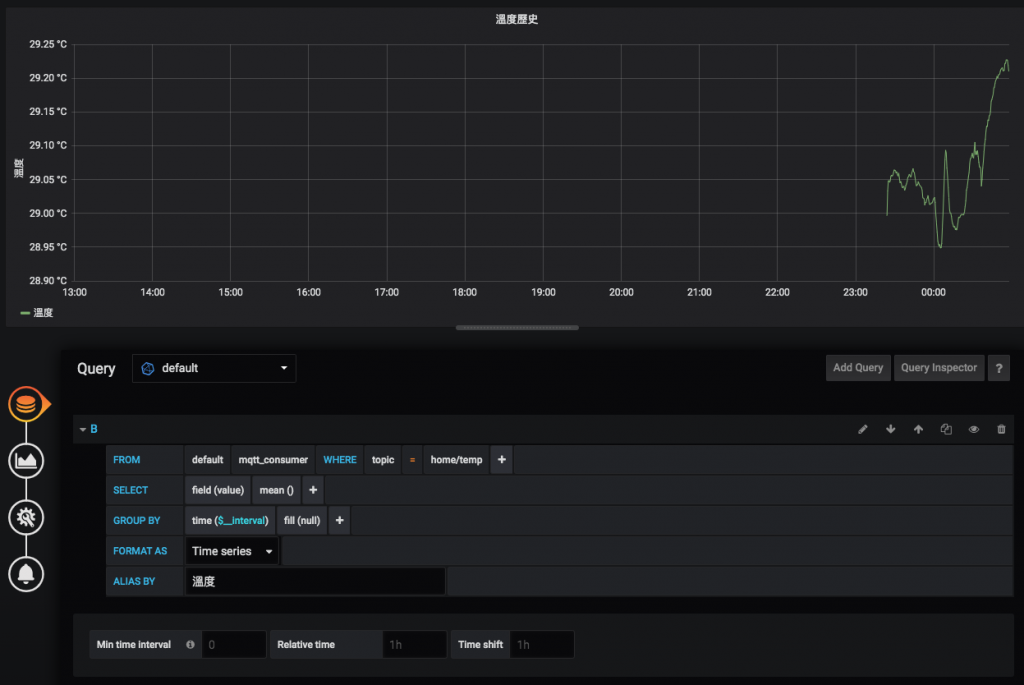This screenshot has width=1024, height=685.
Task: Open the Query Inspector
Action: tap(939, 368)
